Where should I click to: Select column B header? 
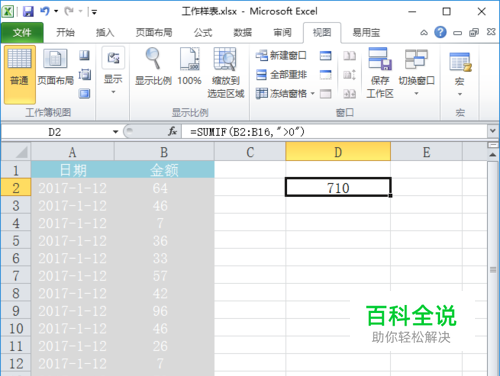pos(164,152)
